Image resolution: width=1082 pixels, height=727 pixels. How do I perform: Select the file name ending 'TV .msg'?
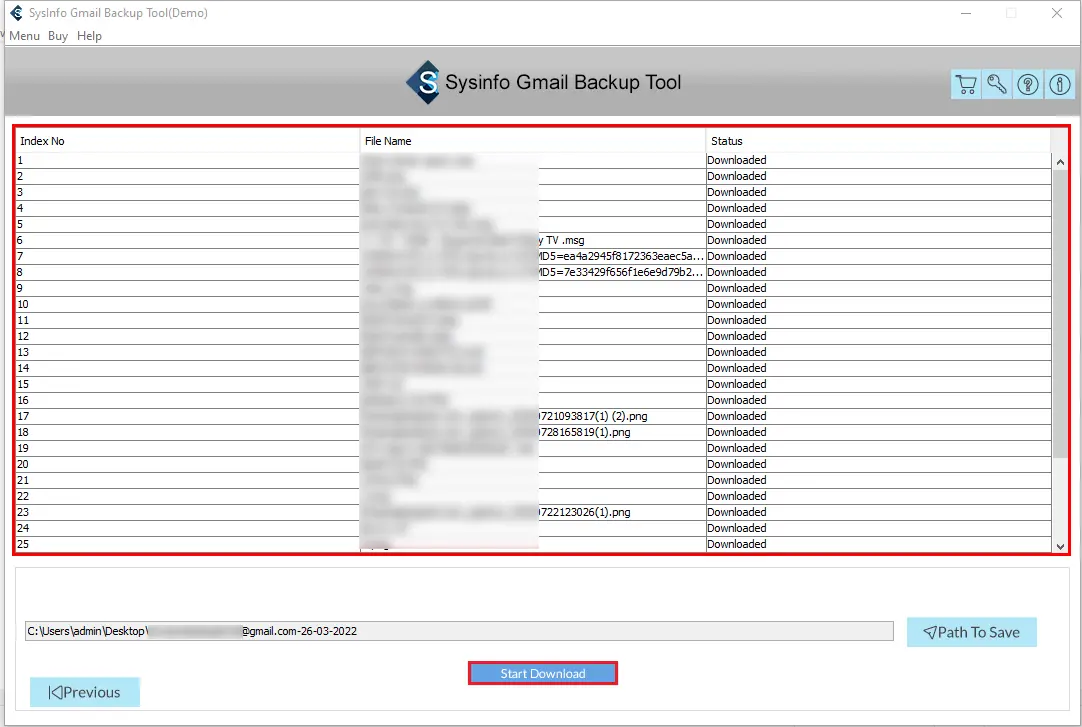533,240
